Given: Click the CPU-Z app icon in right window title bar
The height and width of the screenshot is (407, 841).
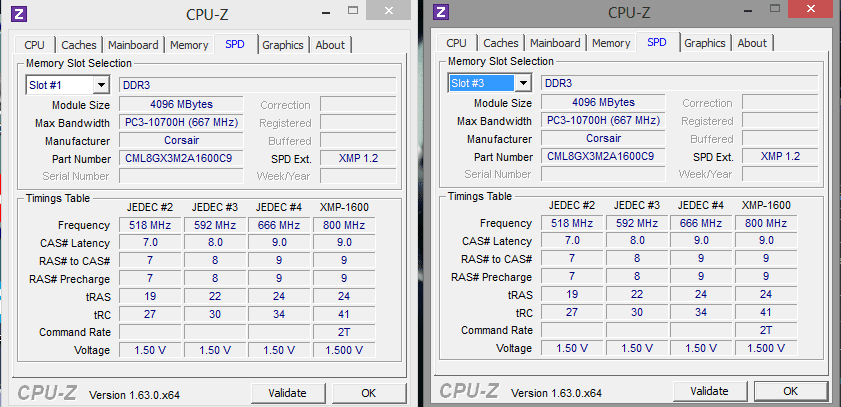Looking at the screenshot, I should point(441,11).
